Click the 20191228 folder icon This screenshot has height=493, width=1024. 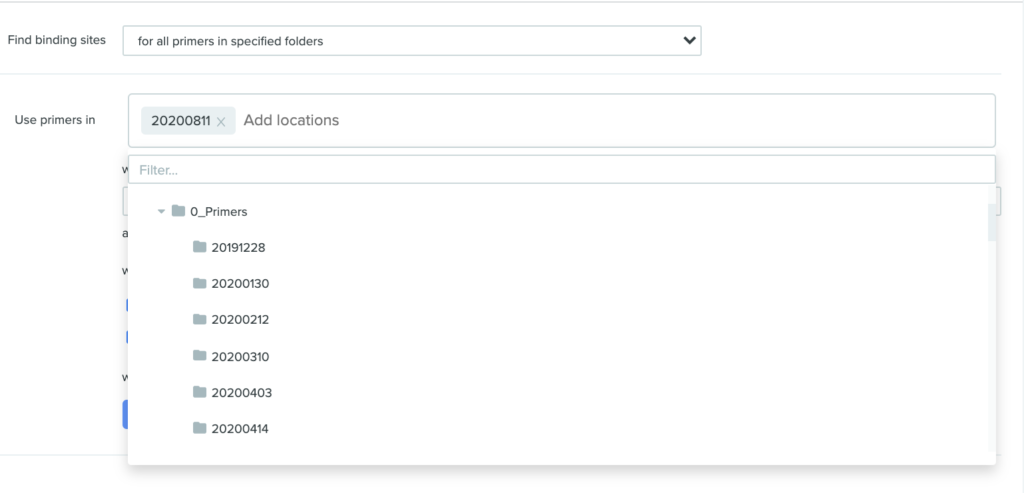[x=200, y=246]
